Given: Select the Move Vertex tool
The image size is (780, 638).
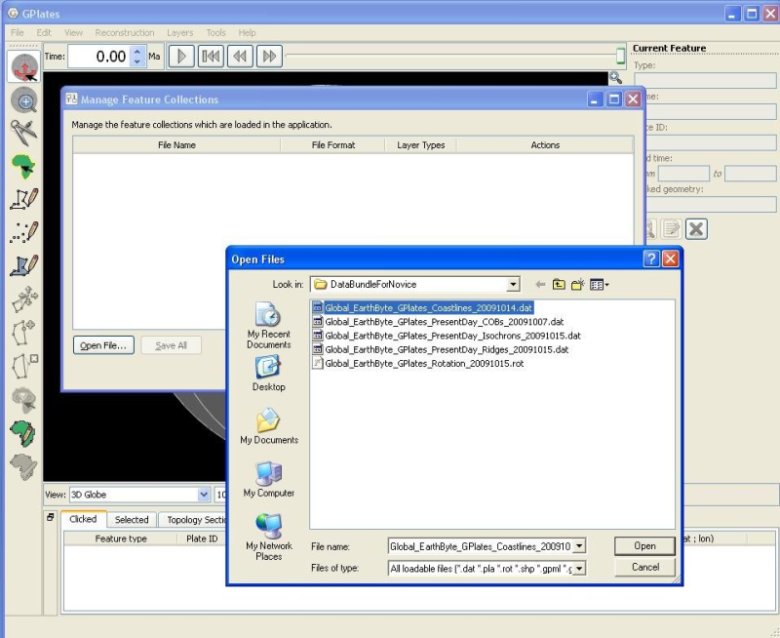Looking at the screenshot, I should click(23, 299).
